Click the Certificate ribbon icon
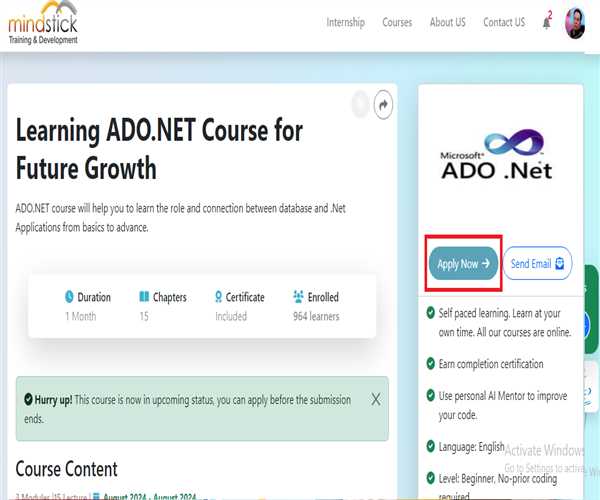This screenshot has height=500, width=600. tap(218, 297)
